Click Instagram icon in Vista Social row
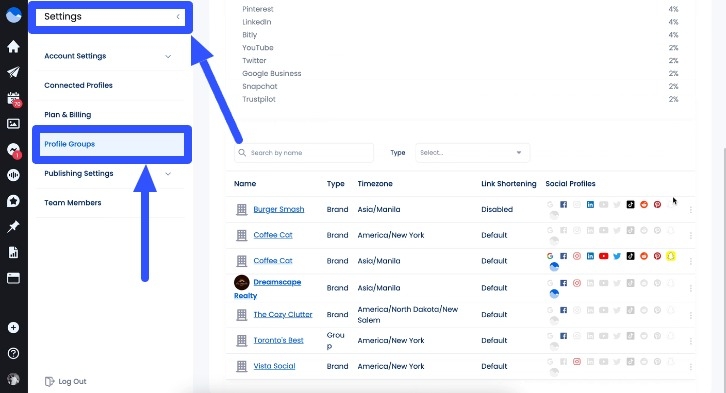The width and height of the screenshot is (726, 393). pos(577,362)
